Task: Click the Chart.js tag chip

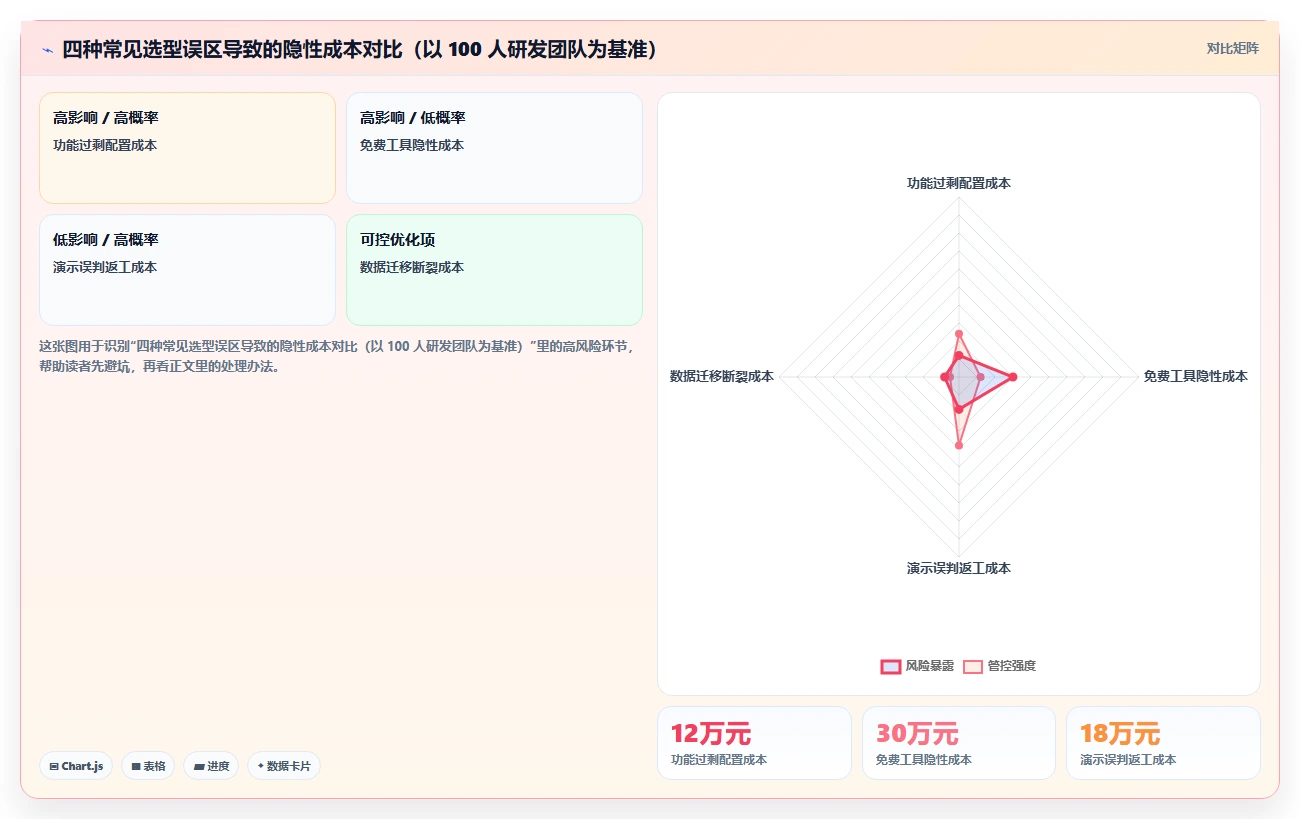Action: (x=77, y=766)
